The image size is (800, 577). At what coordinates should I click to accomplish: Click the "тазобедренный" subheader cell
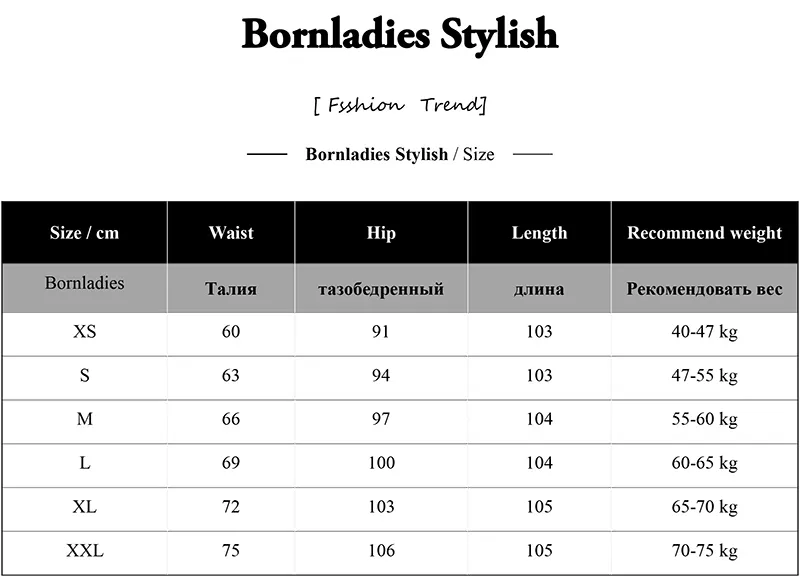tap(381, 289)
